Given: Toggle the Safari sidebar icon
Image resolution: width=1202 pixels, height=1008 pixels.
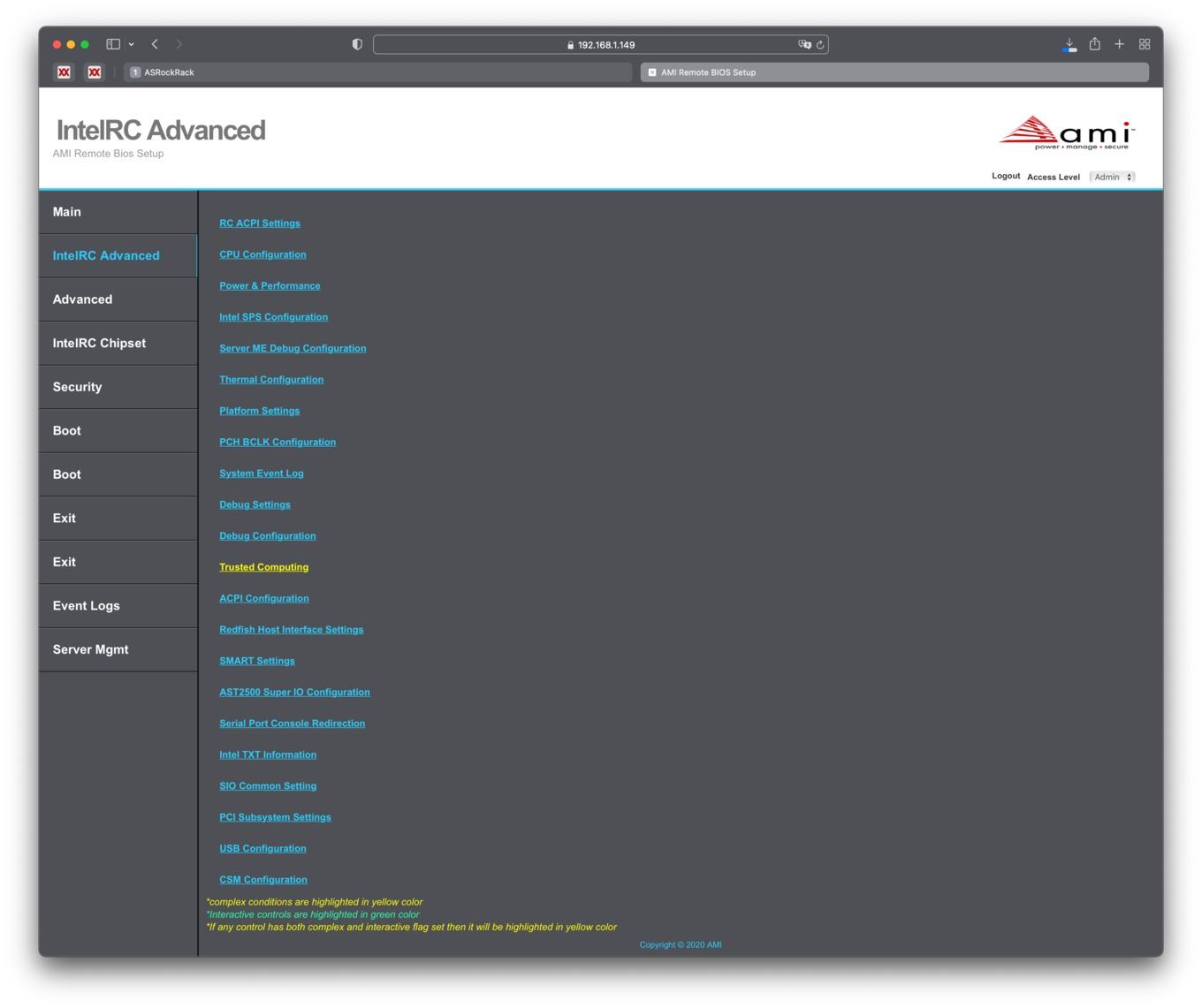Looking at the screenshot, I should (x=113, y=44).
